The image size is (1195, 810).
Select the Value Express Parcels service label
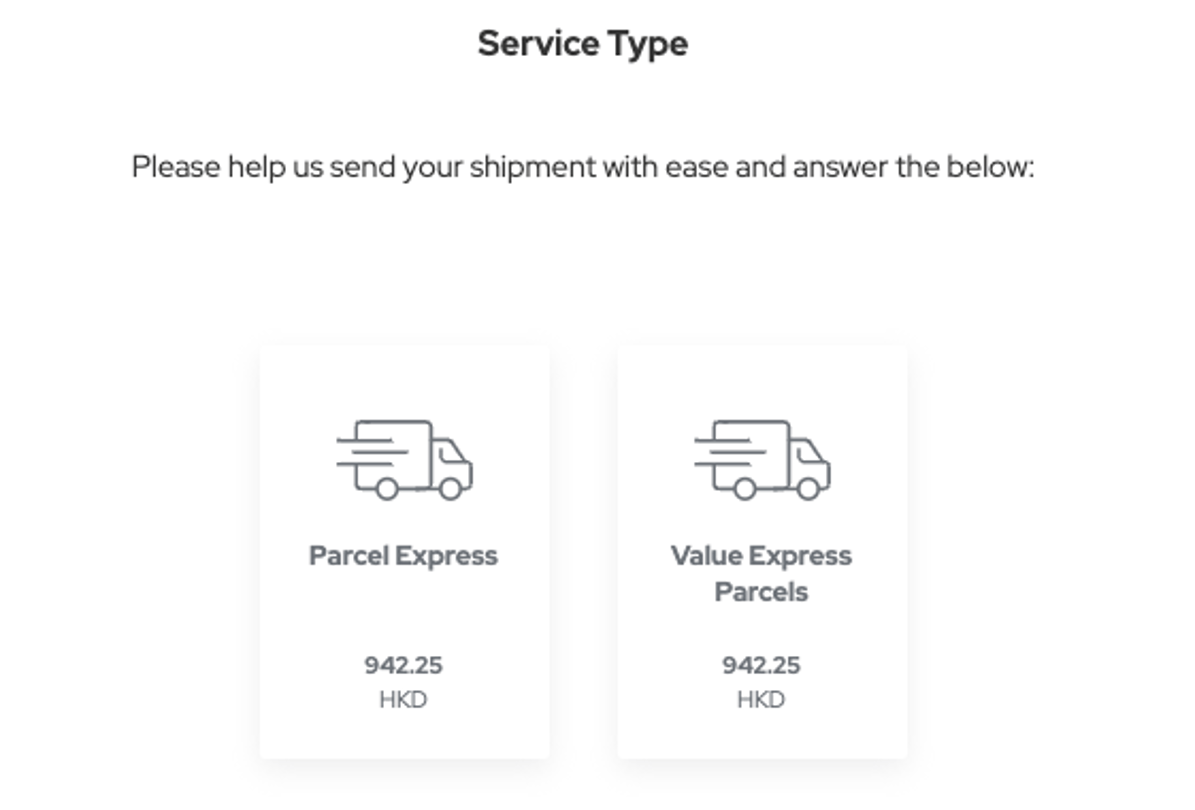761,573
